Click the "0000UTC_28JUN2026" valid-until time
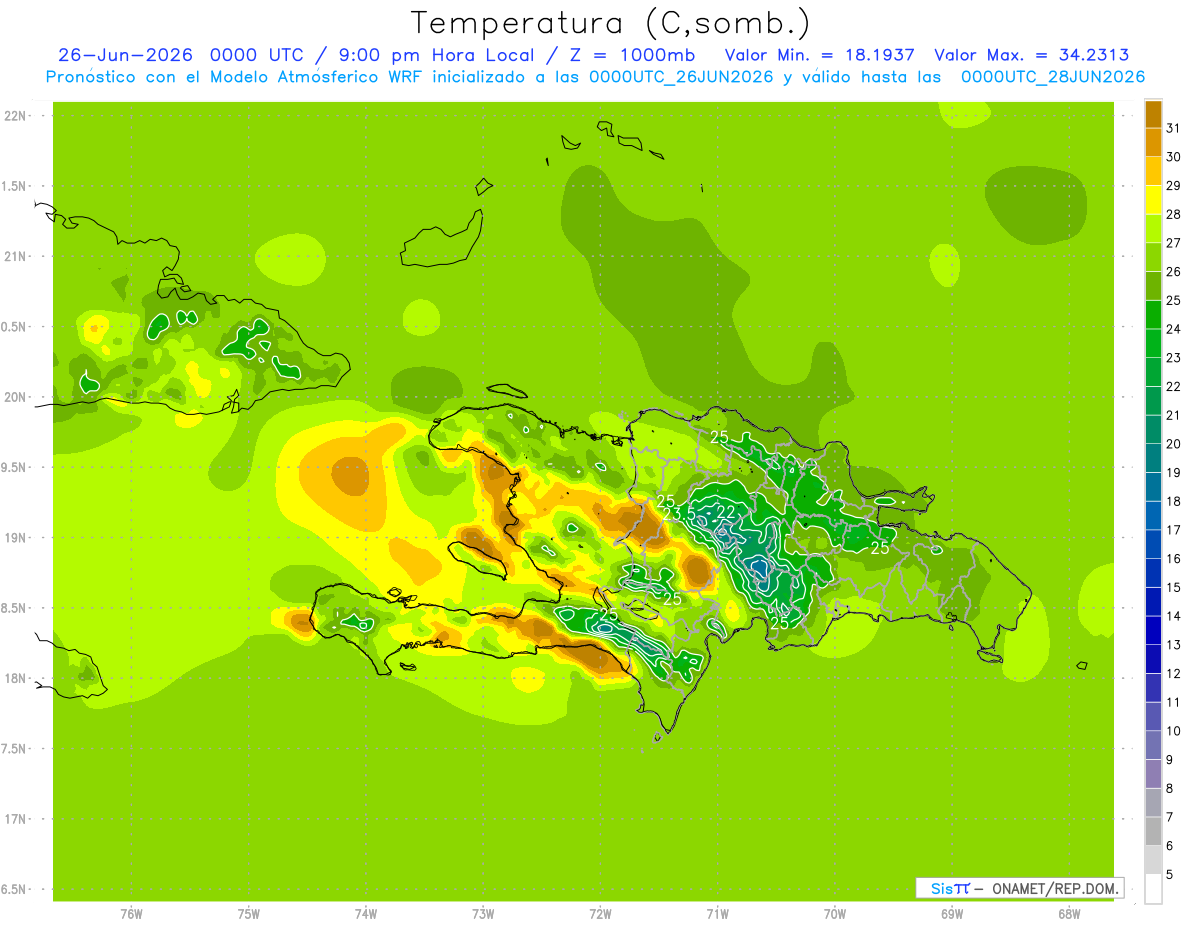The height and width of the screenshot is (927, 1200). pos(1053,77)
